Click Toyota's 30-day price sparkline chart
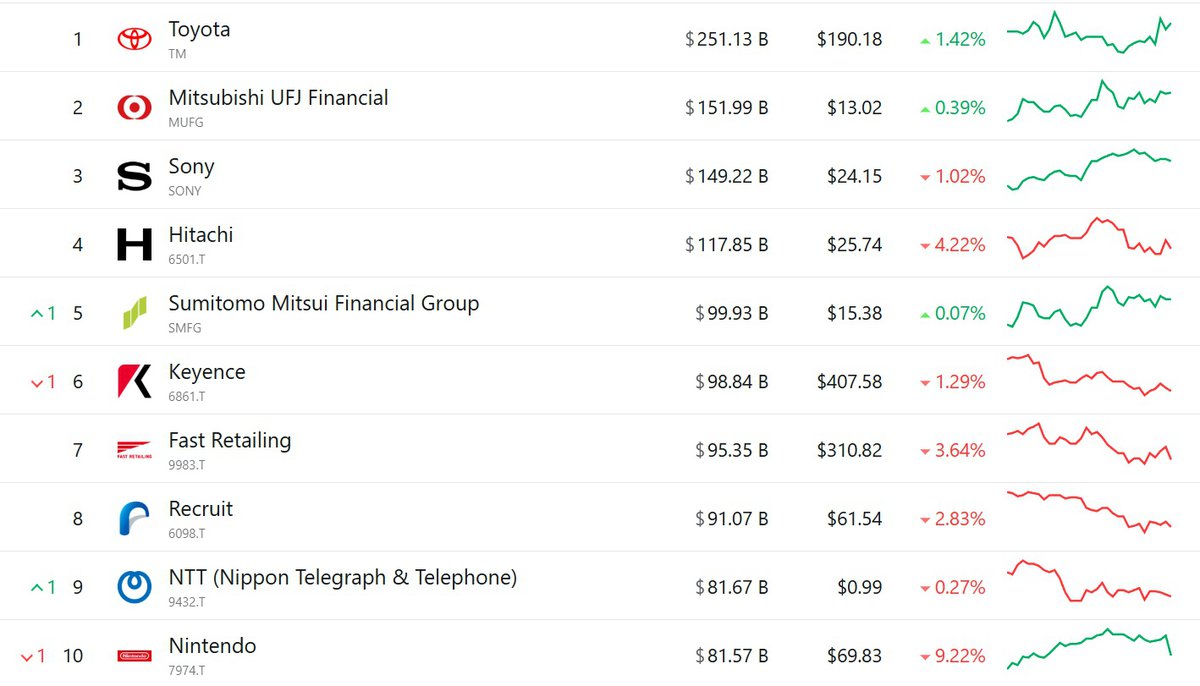 tap(1089, 33)
